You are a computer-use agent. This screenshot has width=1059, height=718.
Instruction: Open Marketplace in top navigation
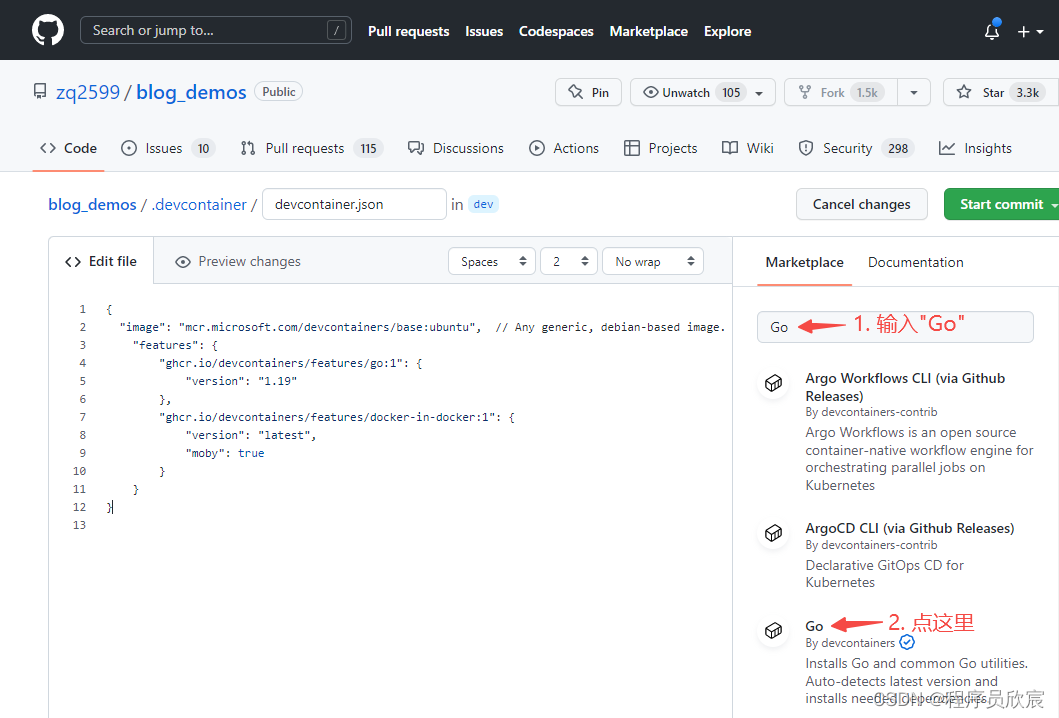click(648, 31)
